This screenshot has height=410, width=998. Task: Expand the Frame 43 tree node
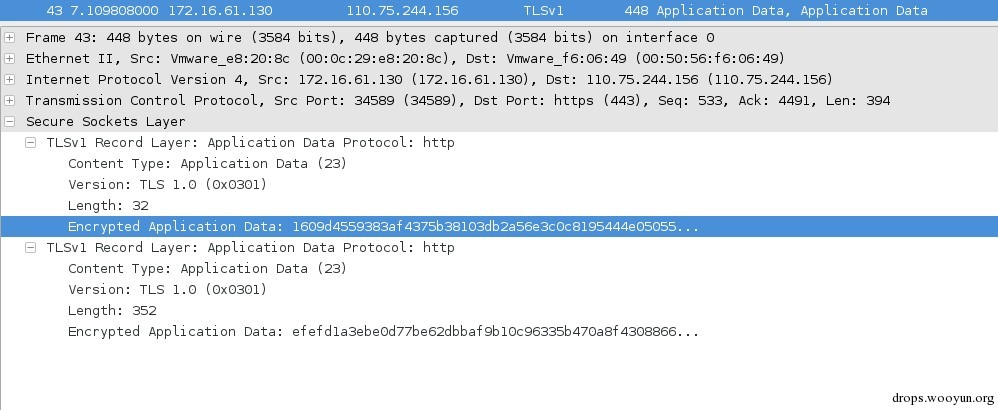[10, 37]
